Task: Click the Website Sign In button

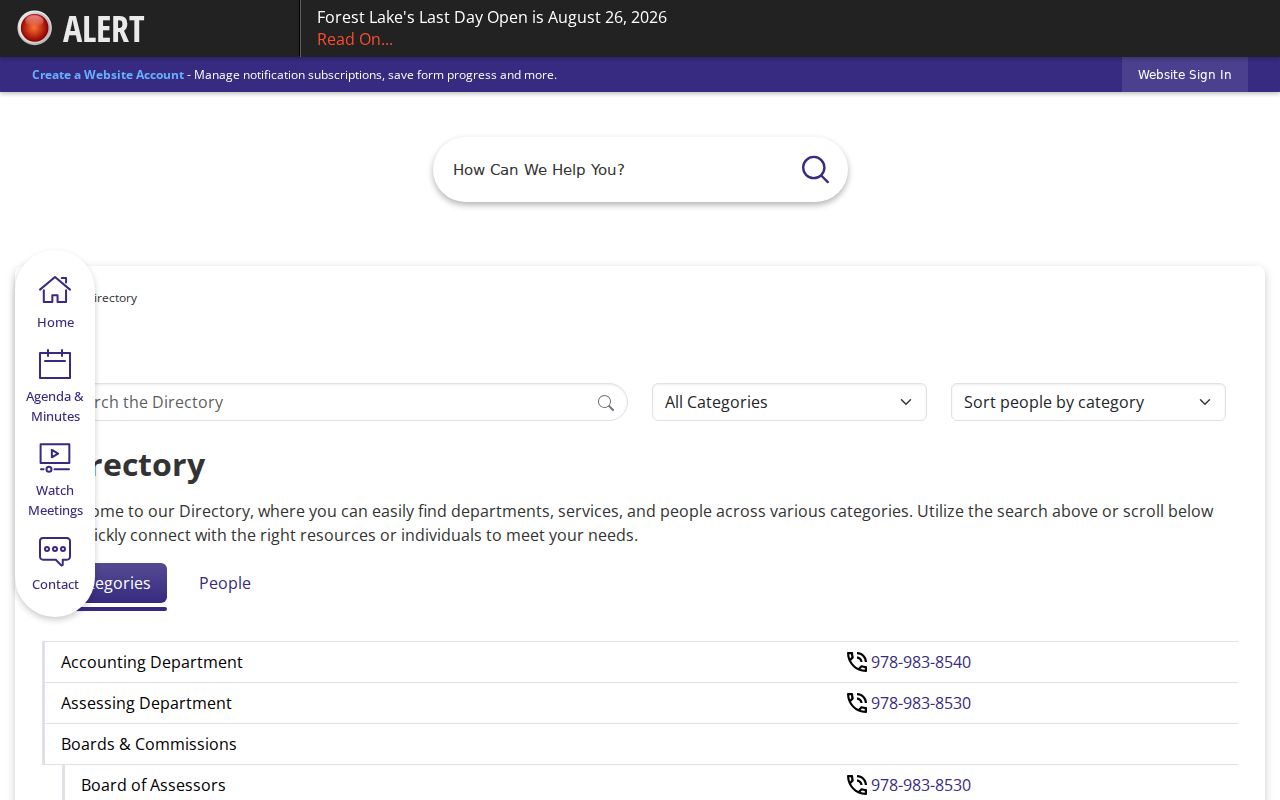Action: click(1184, 75)
